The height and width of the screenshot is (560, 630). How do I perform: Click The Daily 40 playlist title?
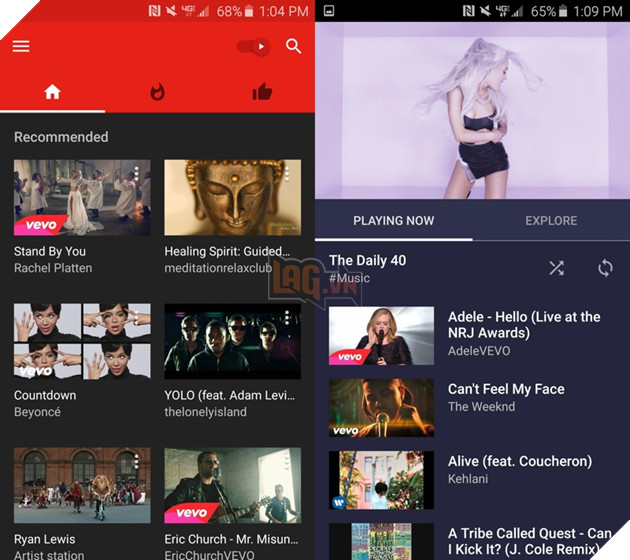368,260
